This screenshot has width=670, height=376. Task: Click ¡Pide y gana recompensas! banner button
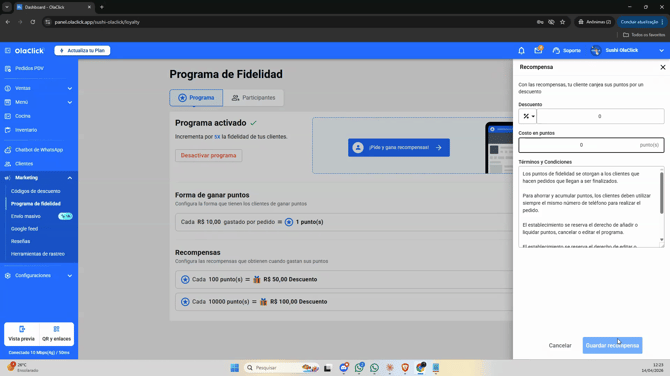(x=399, y=147)
